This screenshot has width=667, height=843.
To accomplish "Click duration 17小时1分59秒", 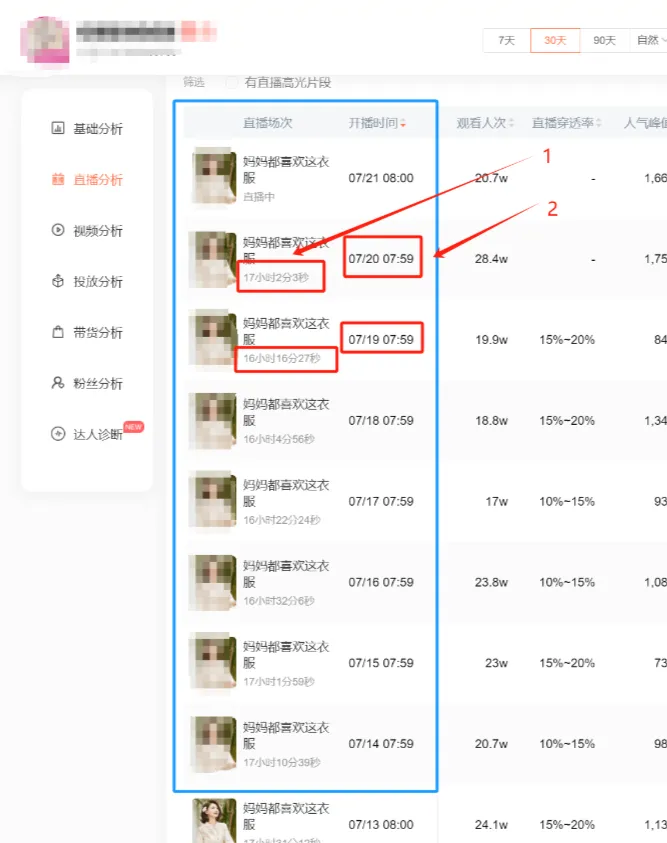I will tap(278, 682).
